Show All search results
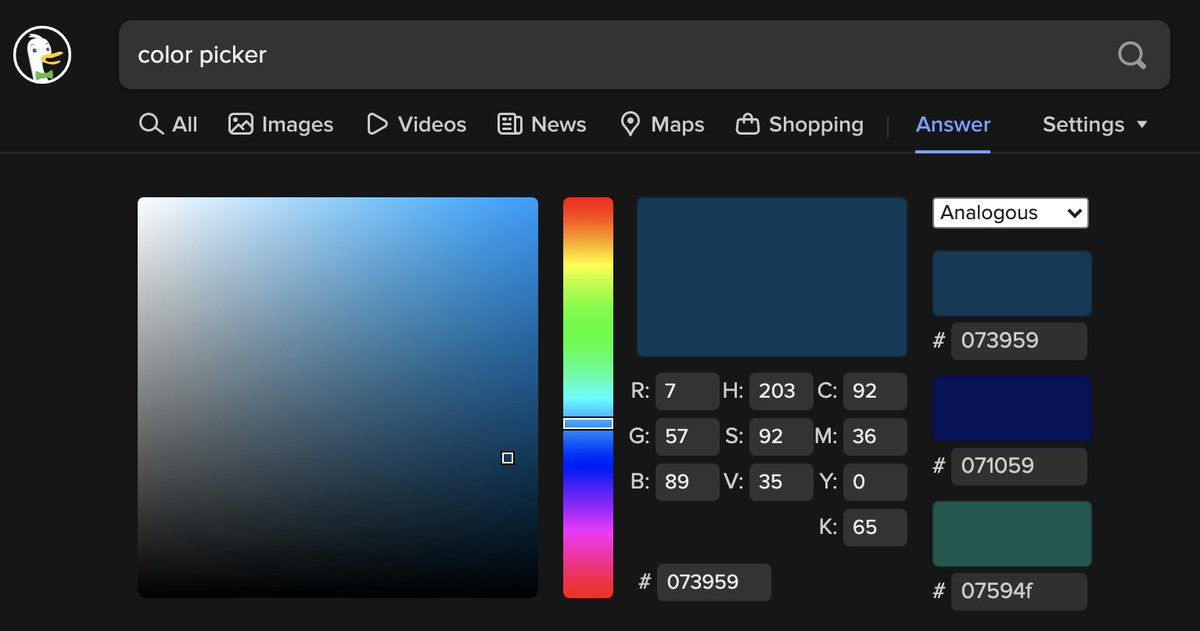The width and height of the screenshot is (1200, 631). (x=168, y=125)
